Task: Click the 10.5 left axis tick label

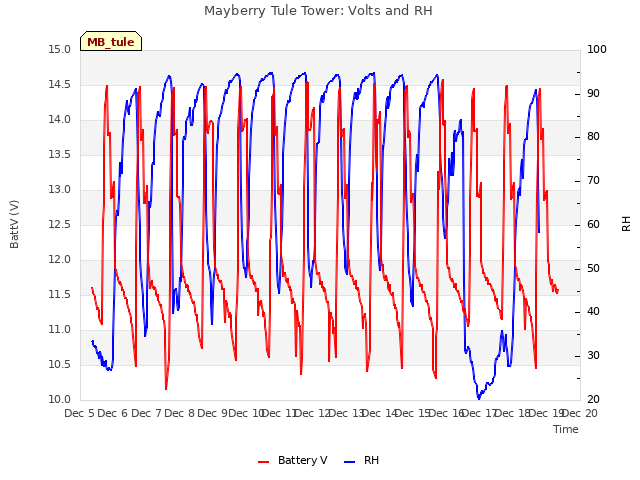Action: (60, 364)
